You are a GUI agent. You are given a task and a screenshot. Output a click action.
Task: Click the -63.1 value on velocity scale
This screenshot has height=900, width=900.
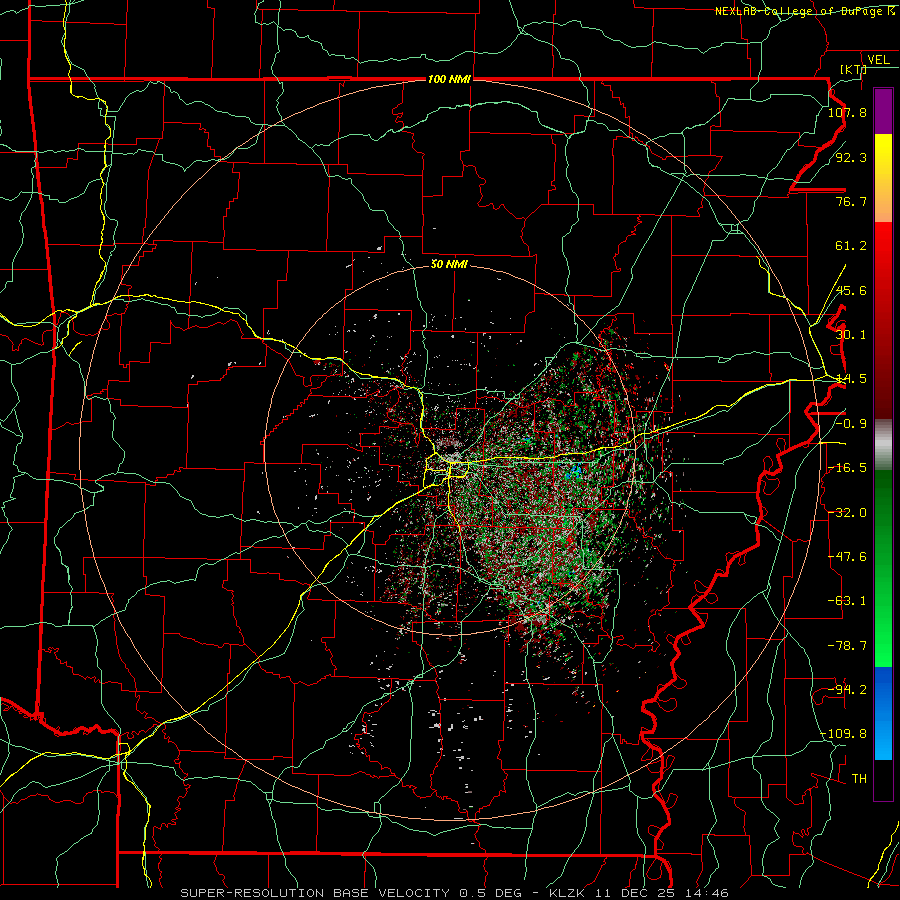[x=847, y=601]
